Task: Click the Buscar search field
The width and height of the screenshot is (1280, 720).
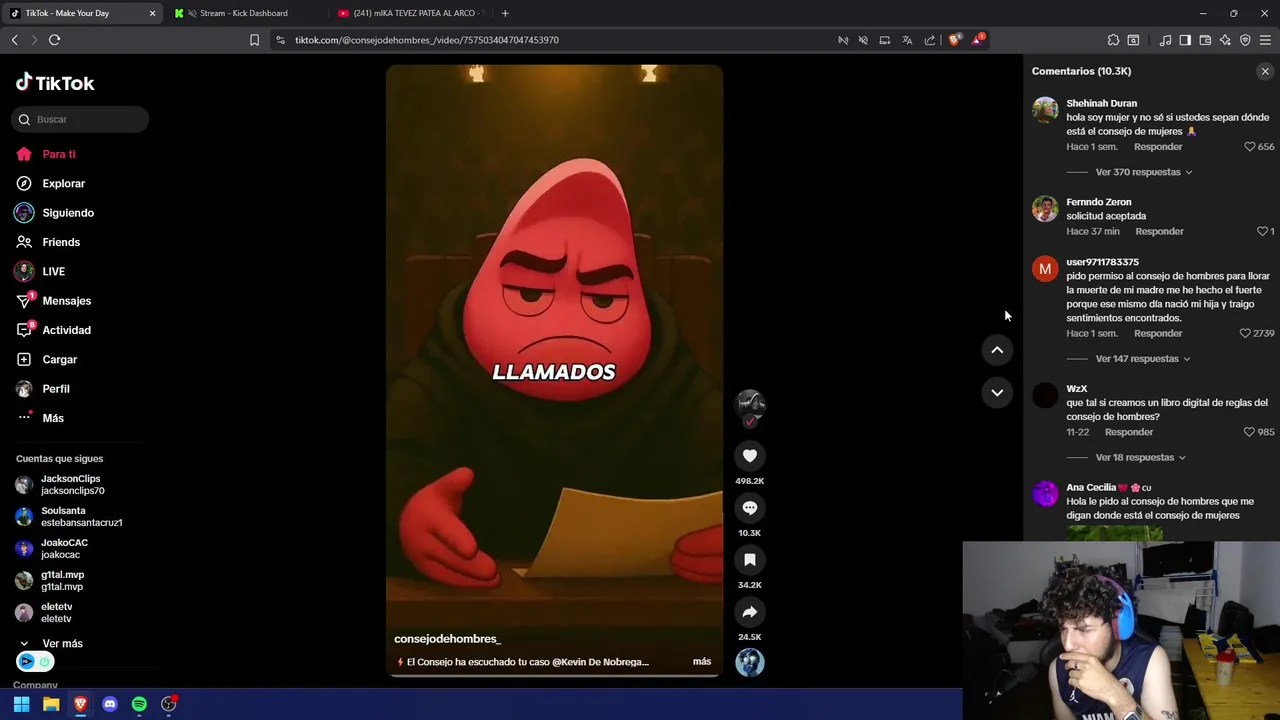Action: coord(80,119)
